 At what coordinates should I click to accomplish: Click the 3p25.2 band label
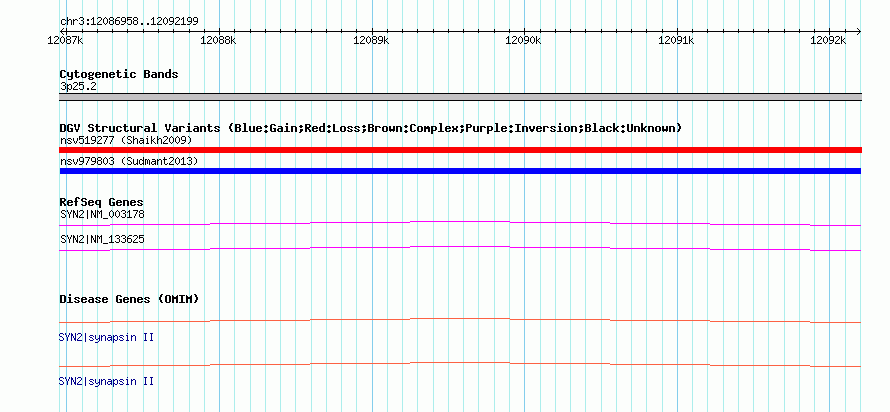click(78, 87)
